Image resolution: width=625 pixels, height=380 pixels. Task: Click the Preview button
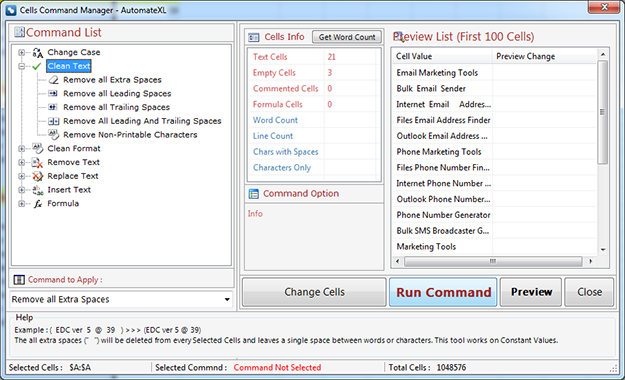[x=531, y=292]
